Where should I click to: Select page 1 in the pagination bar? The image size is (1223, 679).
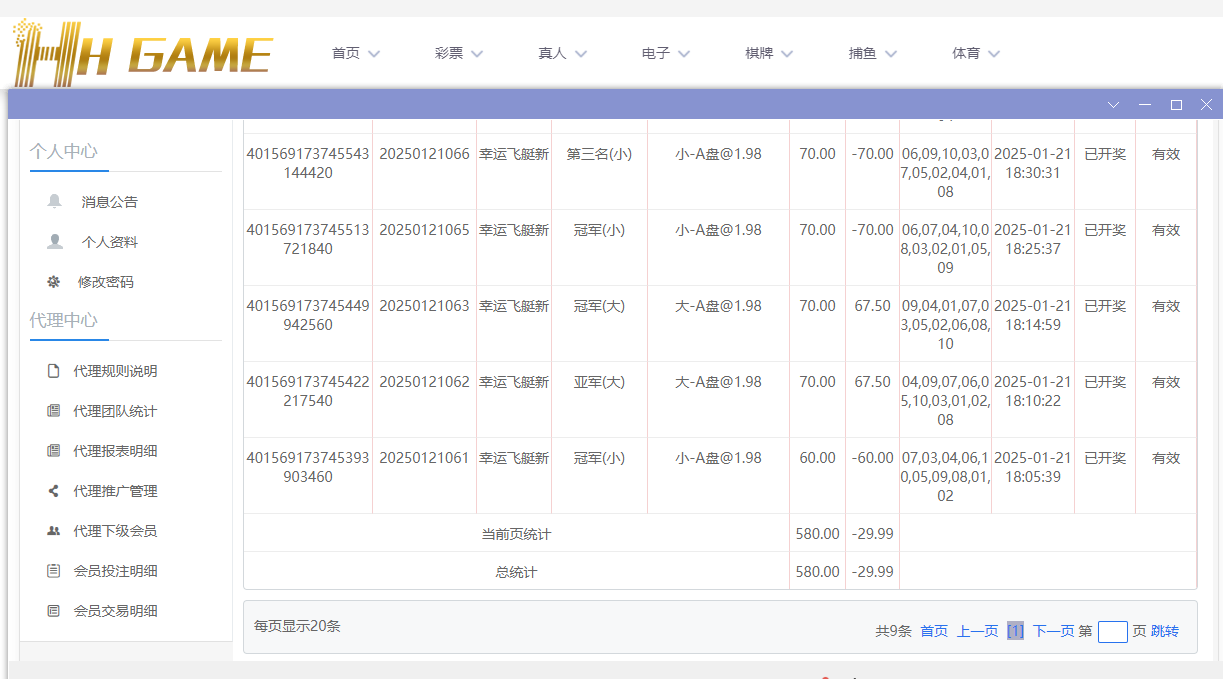1015,631
